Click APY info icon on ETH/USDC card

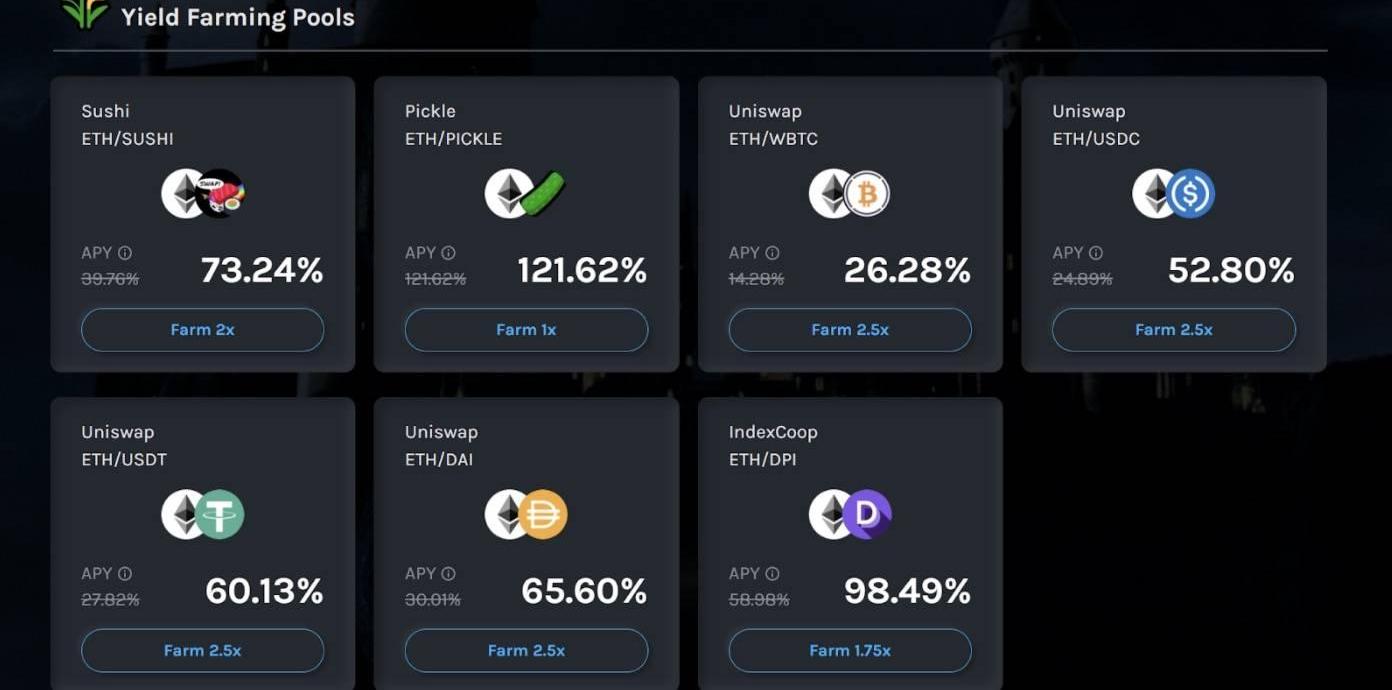pyautogui.click(x=1096, y=253)
